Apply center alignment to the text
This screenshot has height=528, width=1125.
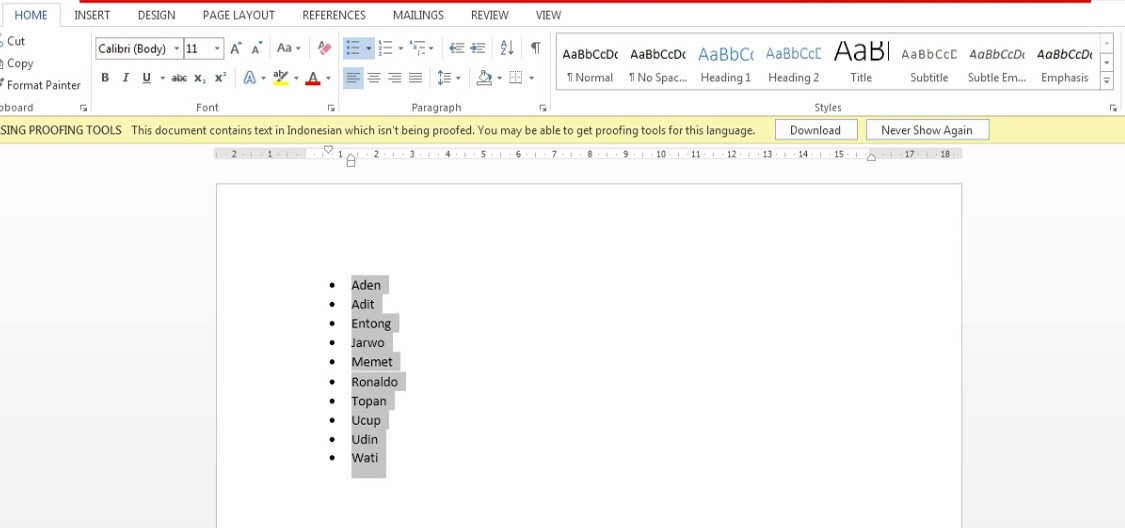[x=374, y=78]
